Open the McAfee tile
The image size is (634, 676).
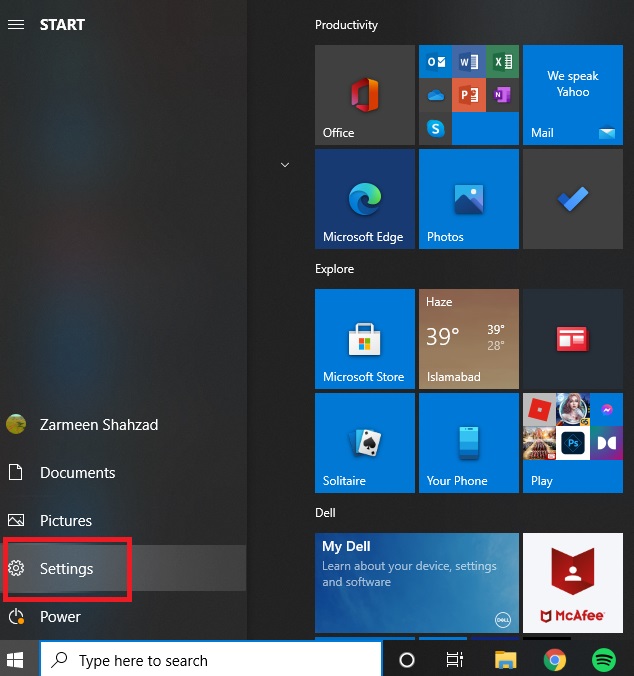573,583
